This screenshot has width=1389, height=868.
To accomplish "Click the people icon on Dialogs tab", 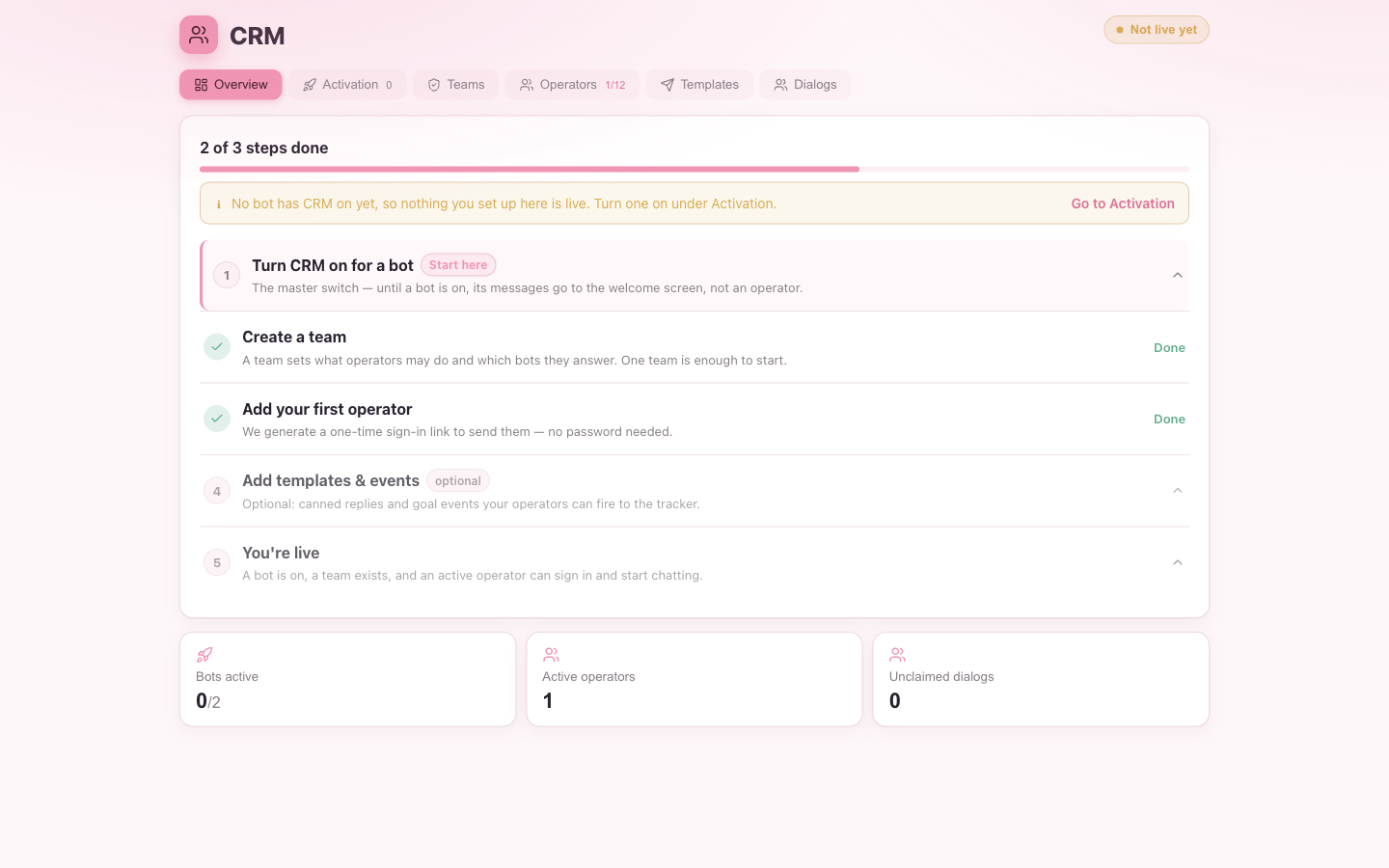I will coord(781,85).
